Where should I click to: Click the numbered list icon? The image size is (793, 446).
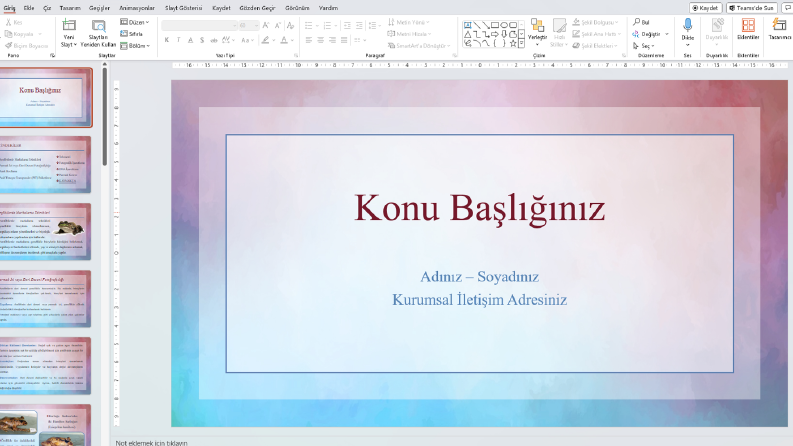click(x=327, y=25)
